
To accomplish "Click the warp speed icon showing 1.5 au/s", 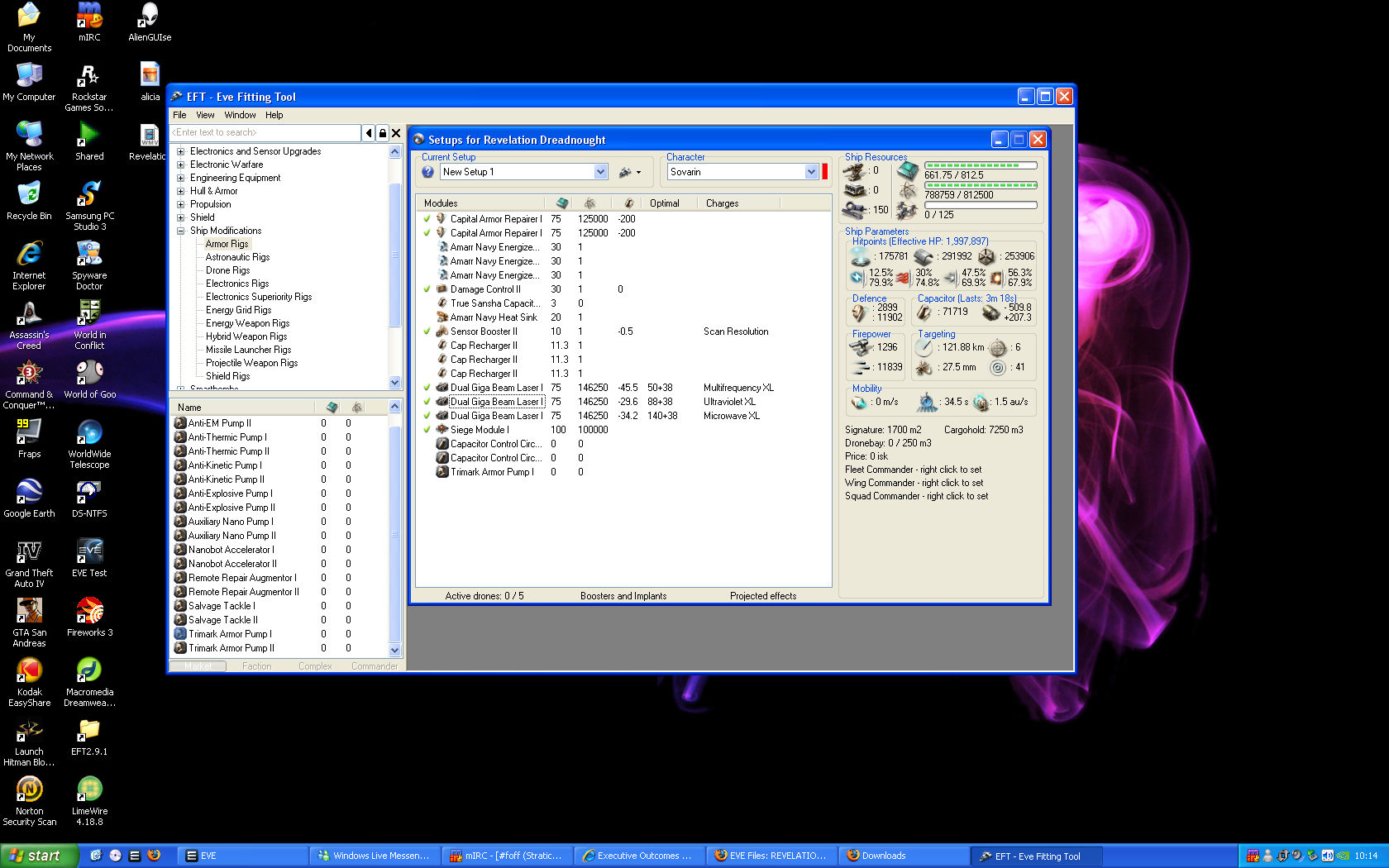I will click(x=981, y=403).
